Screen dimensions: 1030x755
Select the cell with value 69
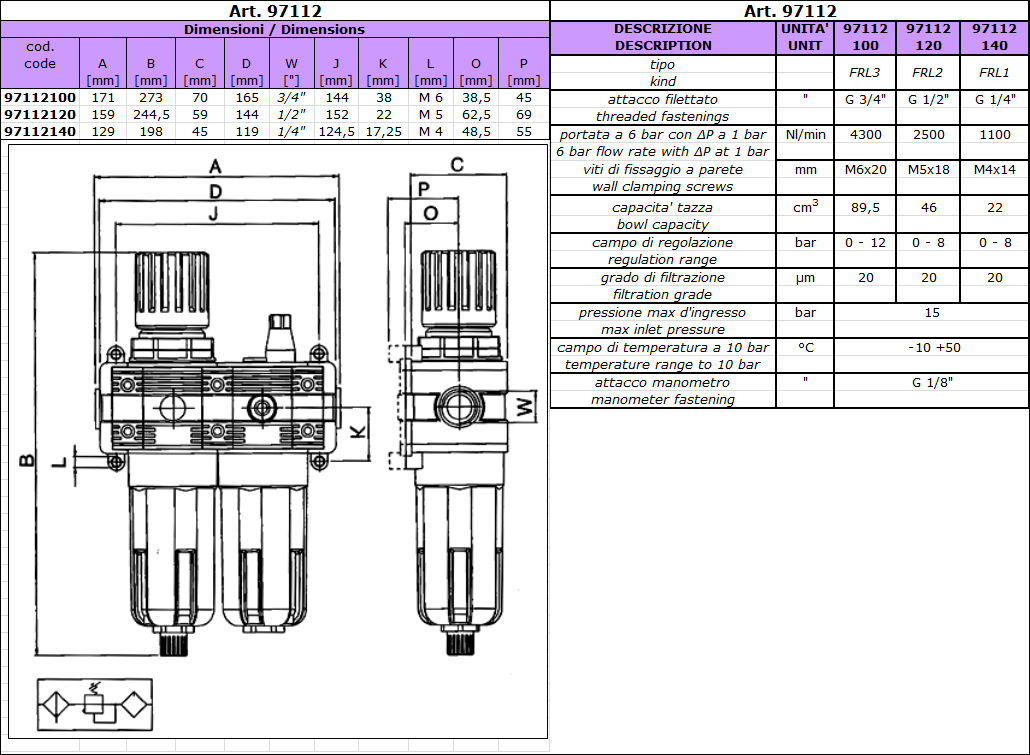point(524,114)
